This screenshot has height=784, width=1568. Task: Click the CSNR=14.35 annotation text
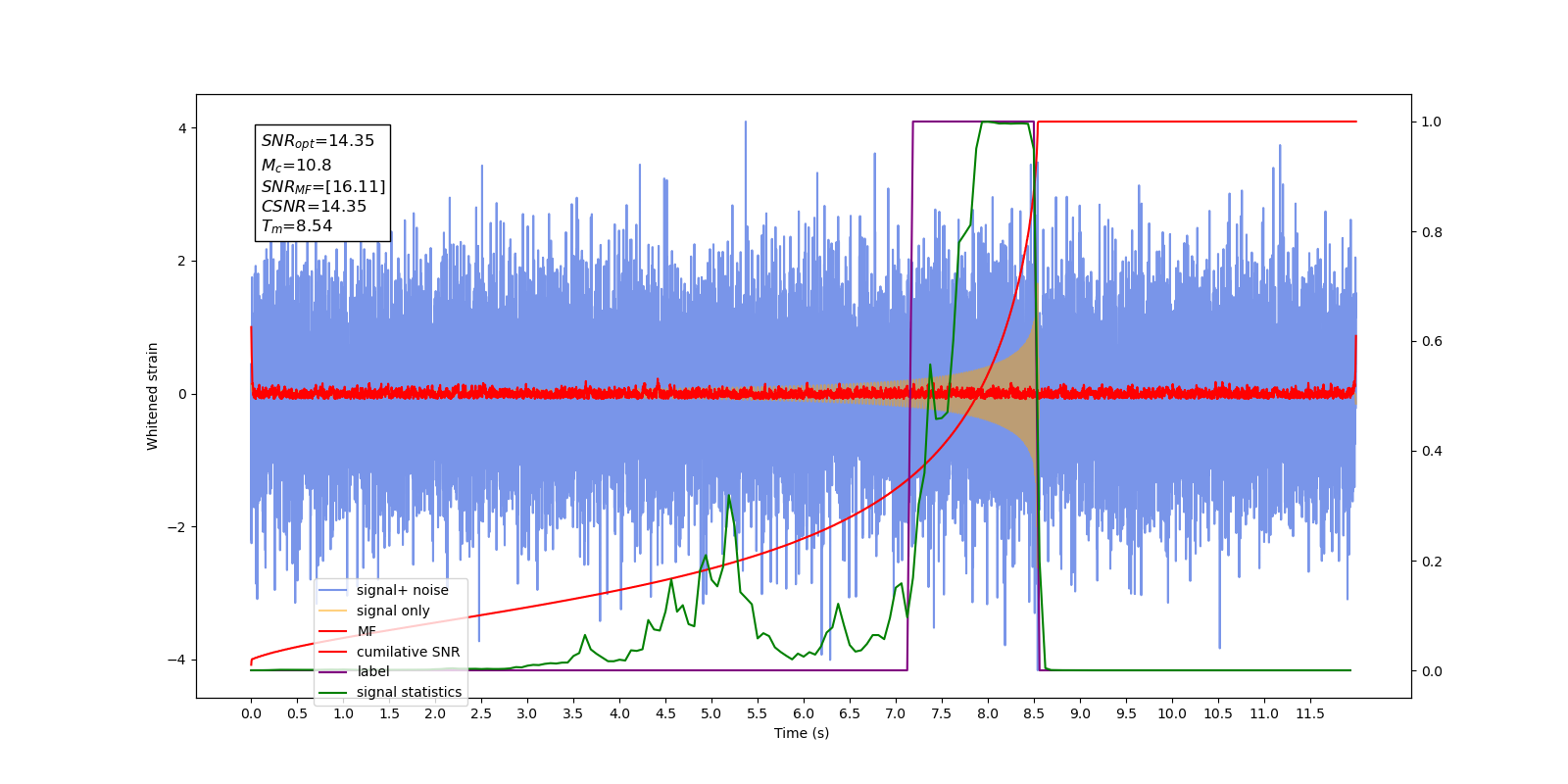click(314, 207)
